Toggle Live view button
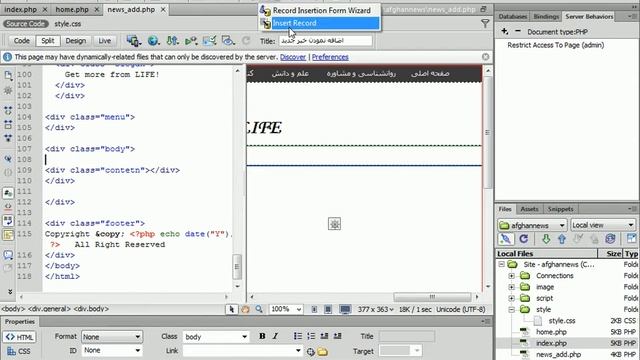The width and height of the screenshot is (640, 360). 104,40
